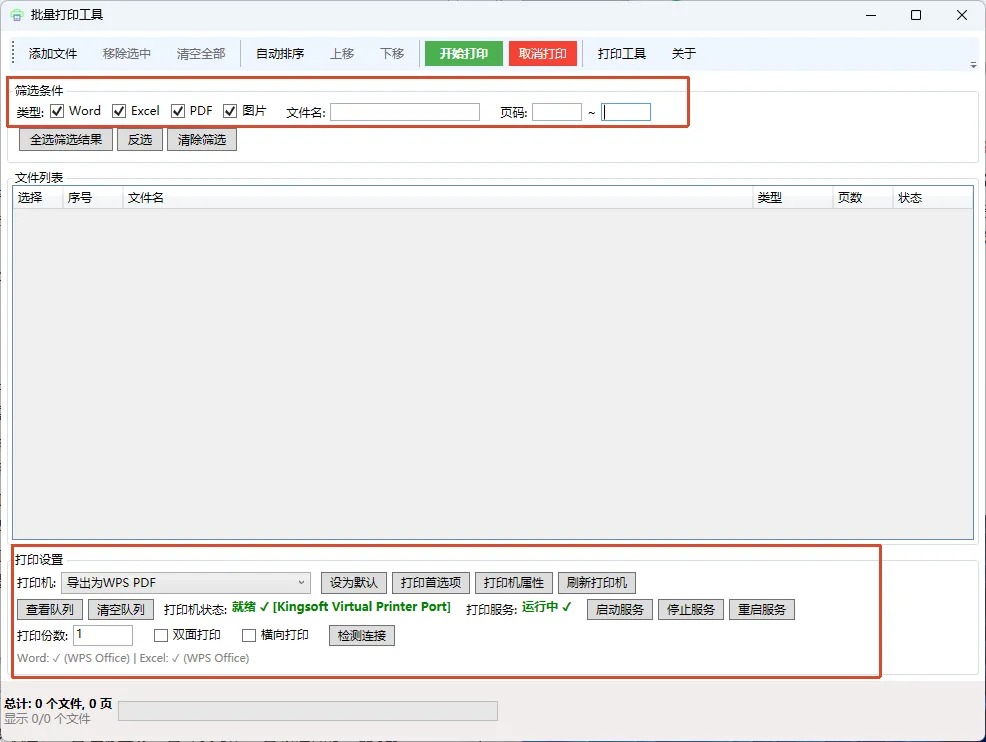Image resolution: width=986 pixels, height=742 pixels.
Task: Open the 打印工具 menu
Action: tap(621, 53)
